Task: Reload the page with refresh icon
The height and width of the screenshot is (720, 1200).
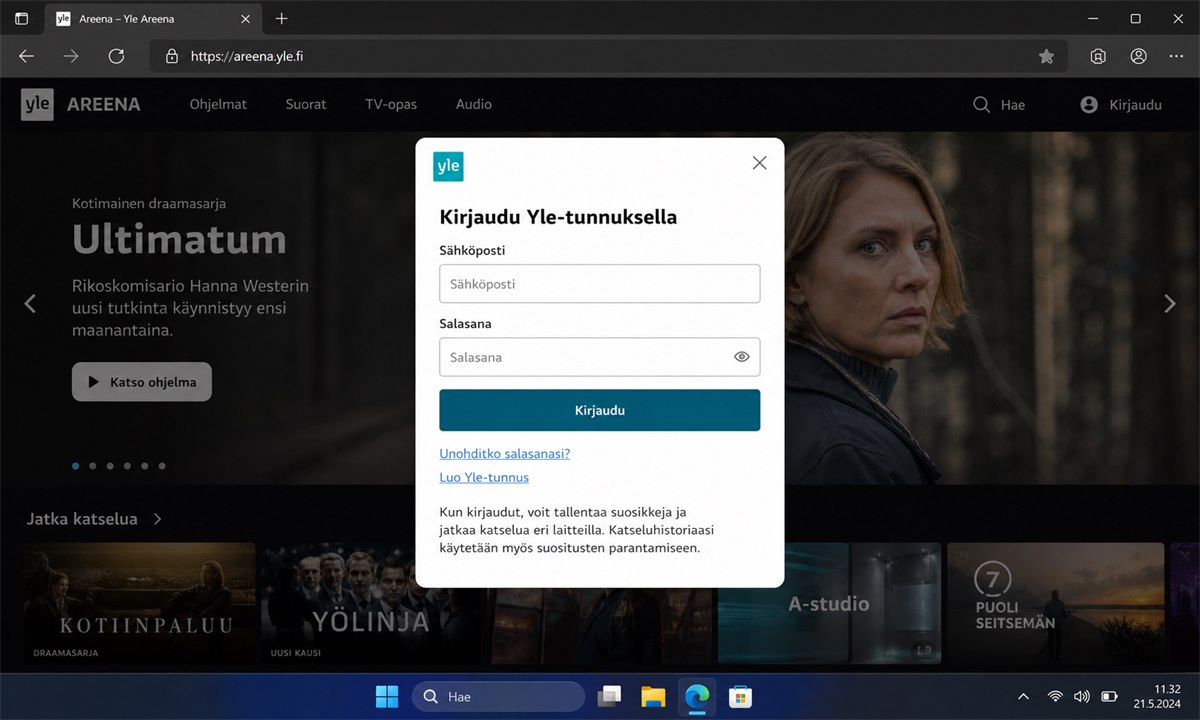Action: coord(116,56)
